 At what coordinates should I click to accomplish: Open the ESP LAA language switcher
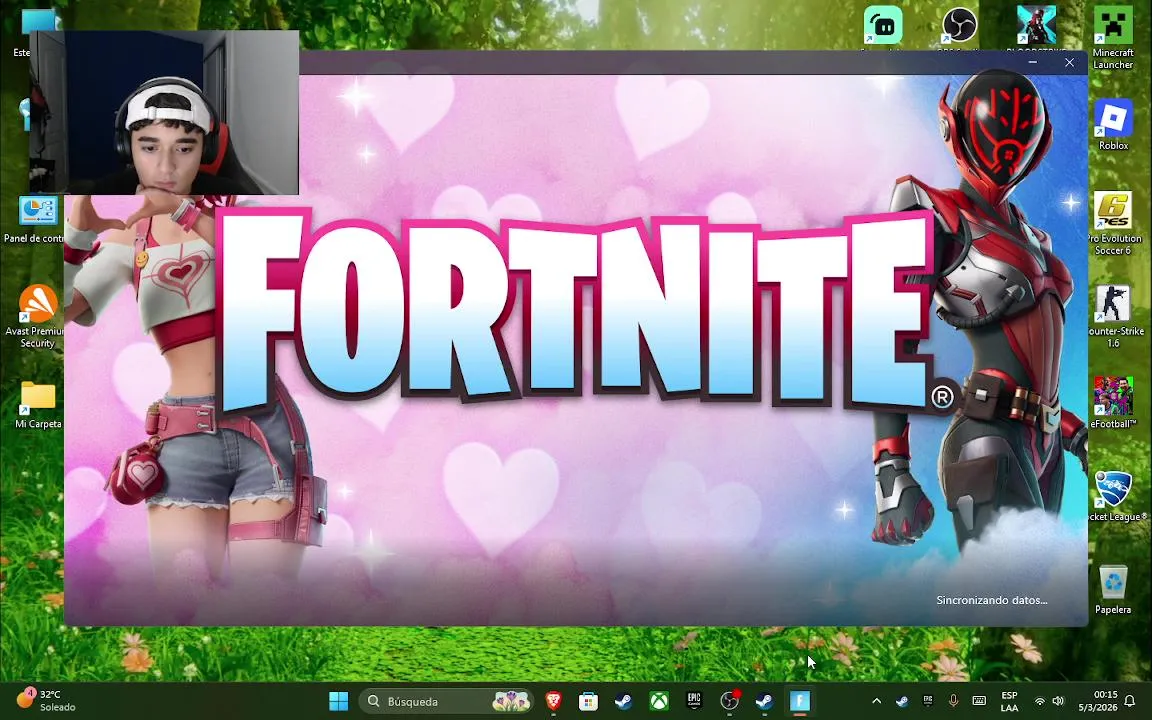pyautogui.click(x=1009, y=701)
